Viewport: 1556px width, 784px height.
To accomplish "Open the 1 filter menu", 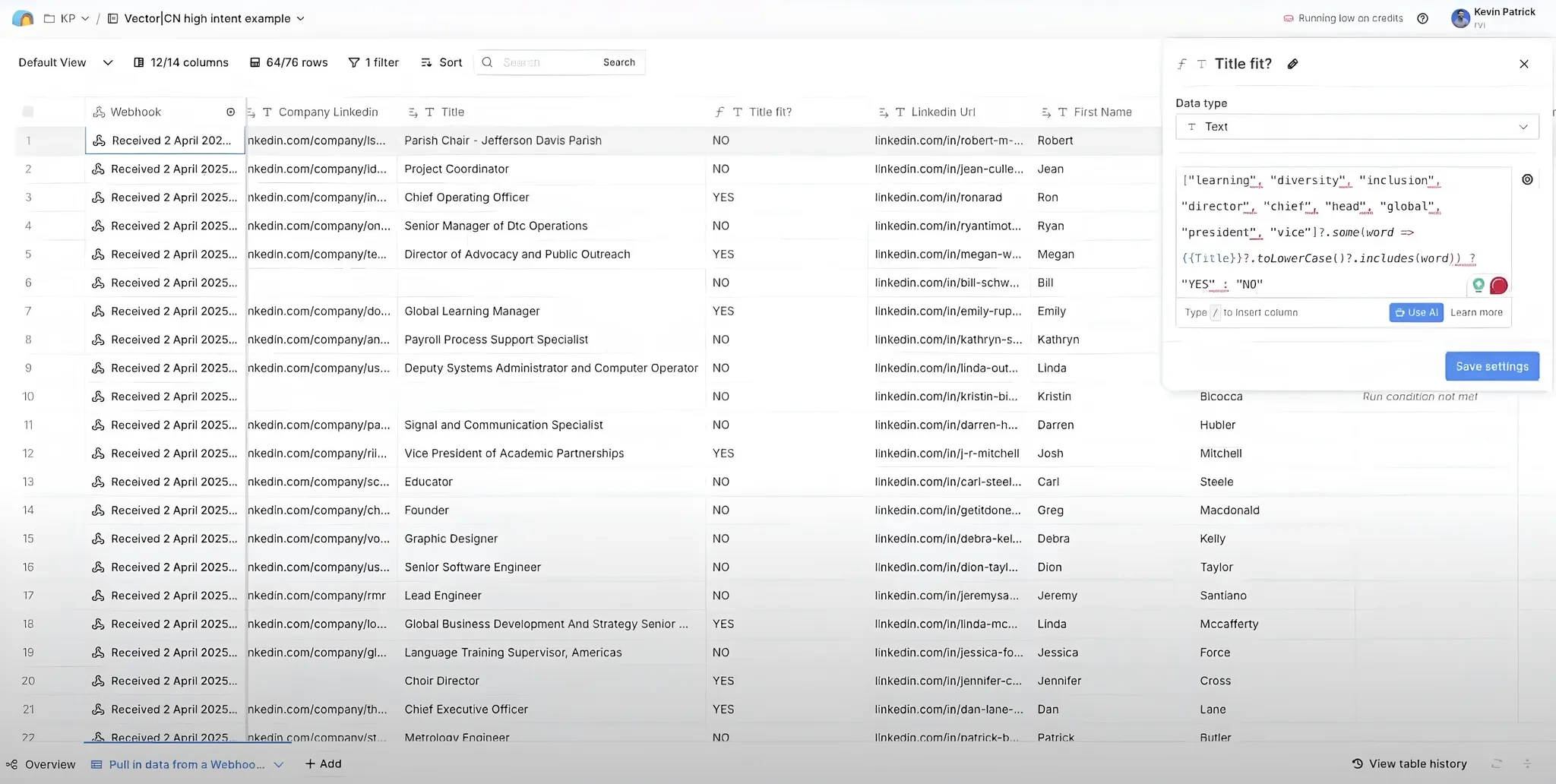I will 374,62.
